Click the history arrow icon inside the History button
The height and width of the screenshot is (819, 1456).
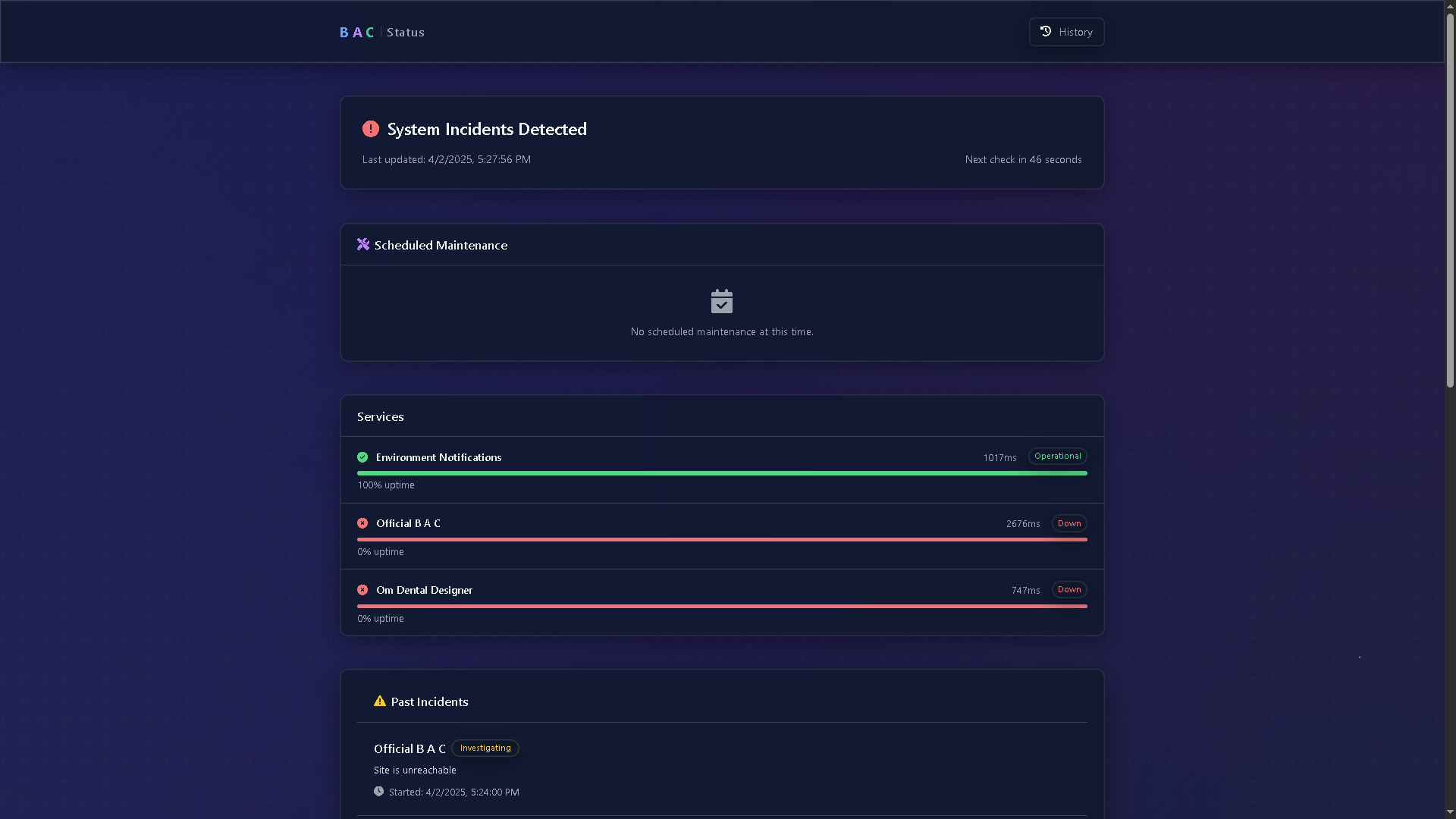pyautogui.click(x=1045, y=31)
